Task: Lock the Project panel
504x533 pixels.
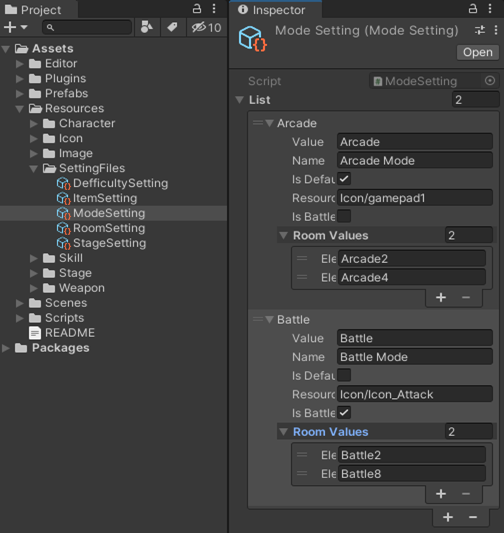Action: 197,9
